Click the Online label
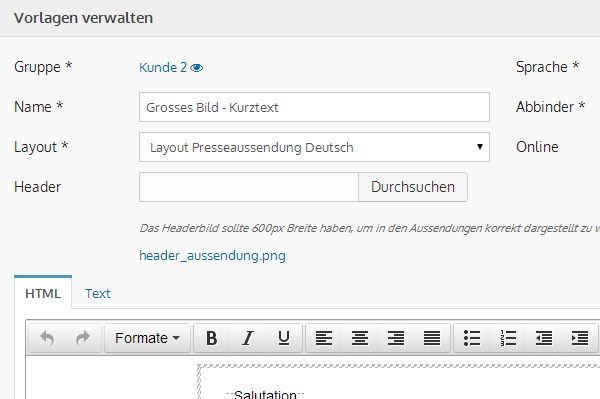This screenshot has width=600, height=399. coord(537,147)
